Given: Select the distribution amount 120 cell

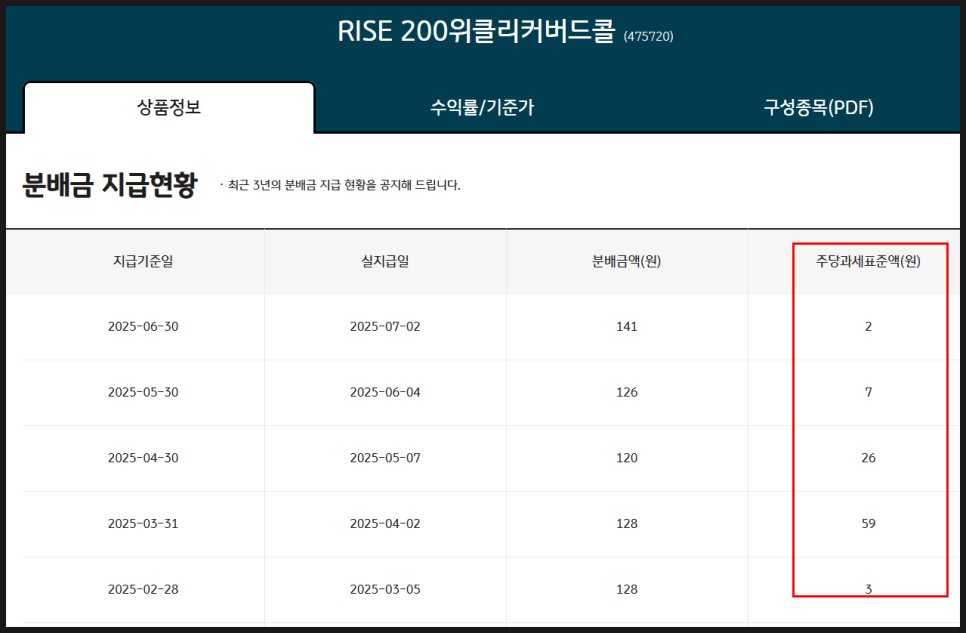Looking at the screenshot, I should [x=627, y=458].
